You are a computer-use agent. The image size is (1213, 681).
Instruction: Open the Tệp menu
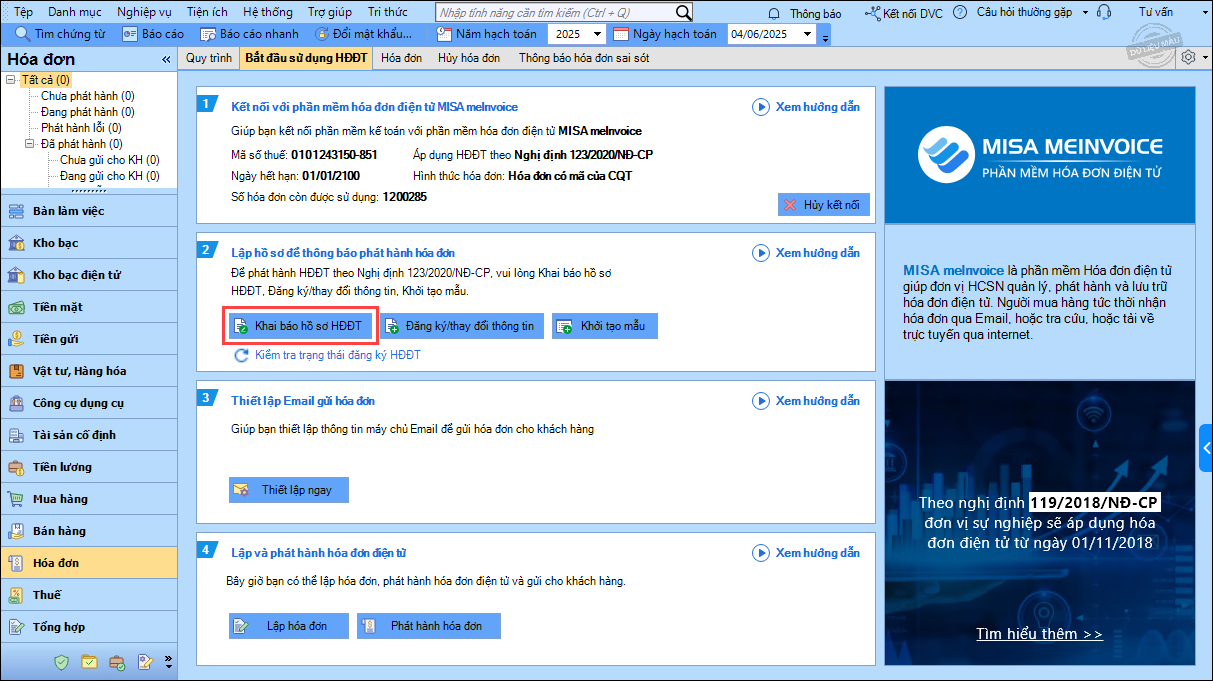[x=24, y=12]
